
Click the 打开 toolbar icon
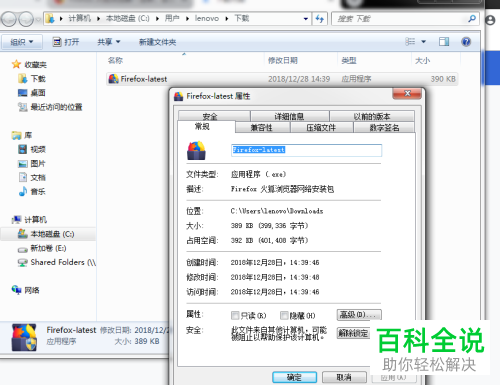(57, 42)
